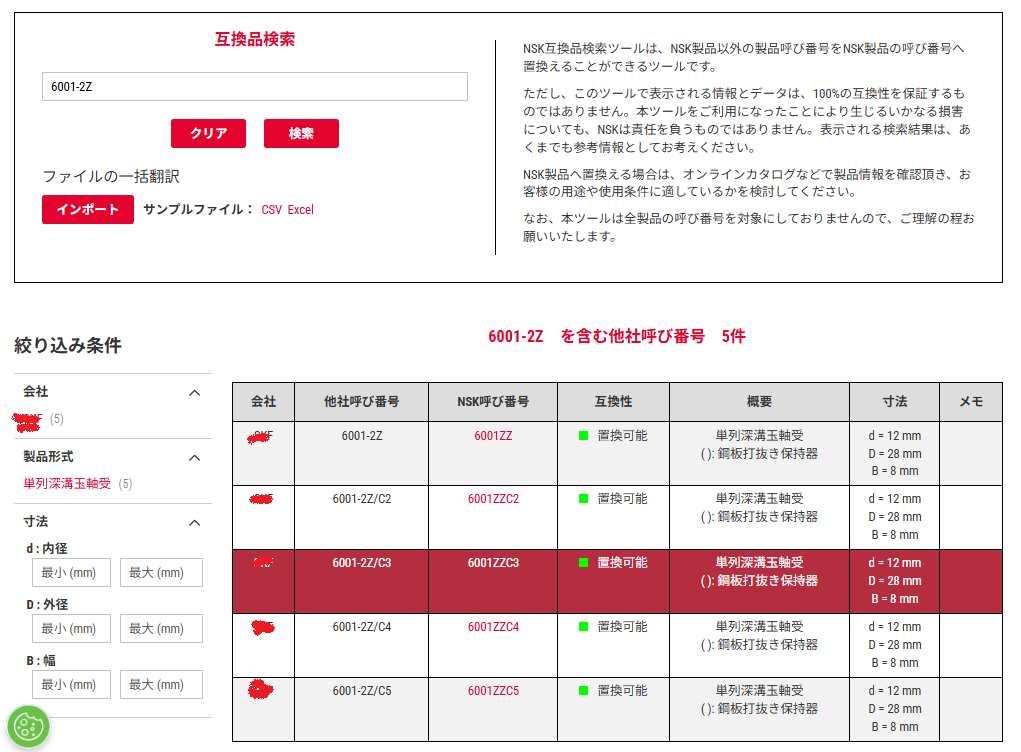The height and width of the screenshot is (752, 1021).
Task: Collapse the 寸法 filter section
Action: pos(195,522)
